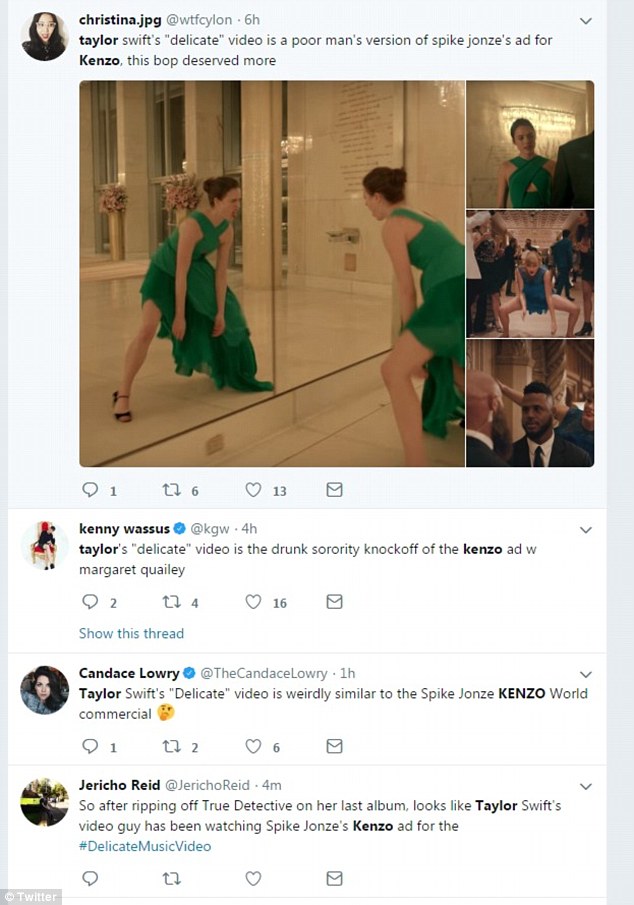Open the man in suit thumbnail
This screenshot has height=905, width=634.
(530, 403)
